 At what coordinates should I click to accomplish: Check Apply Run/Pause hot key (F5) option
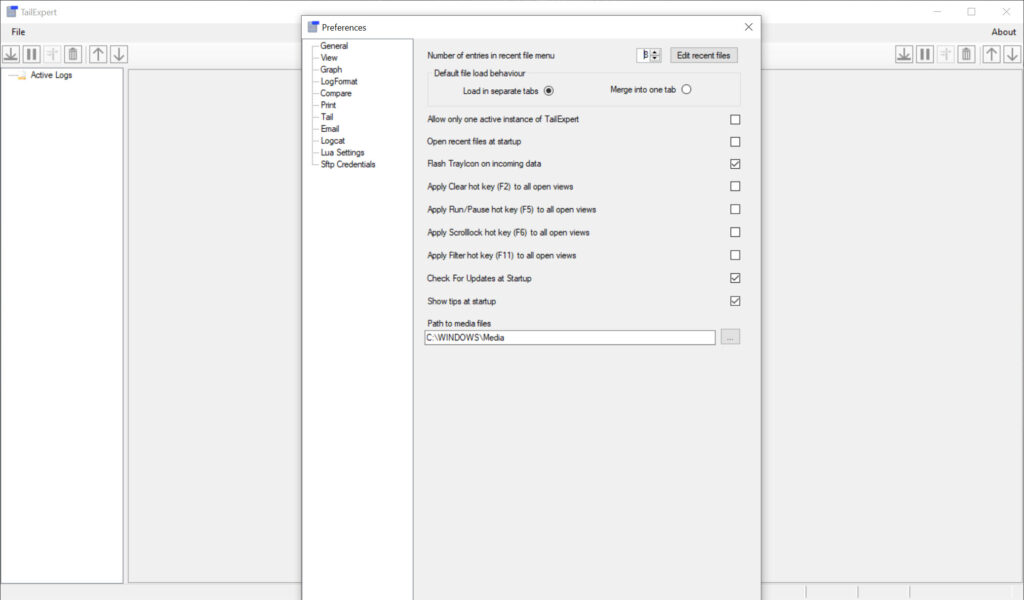click(735, 210)
